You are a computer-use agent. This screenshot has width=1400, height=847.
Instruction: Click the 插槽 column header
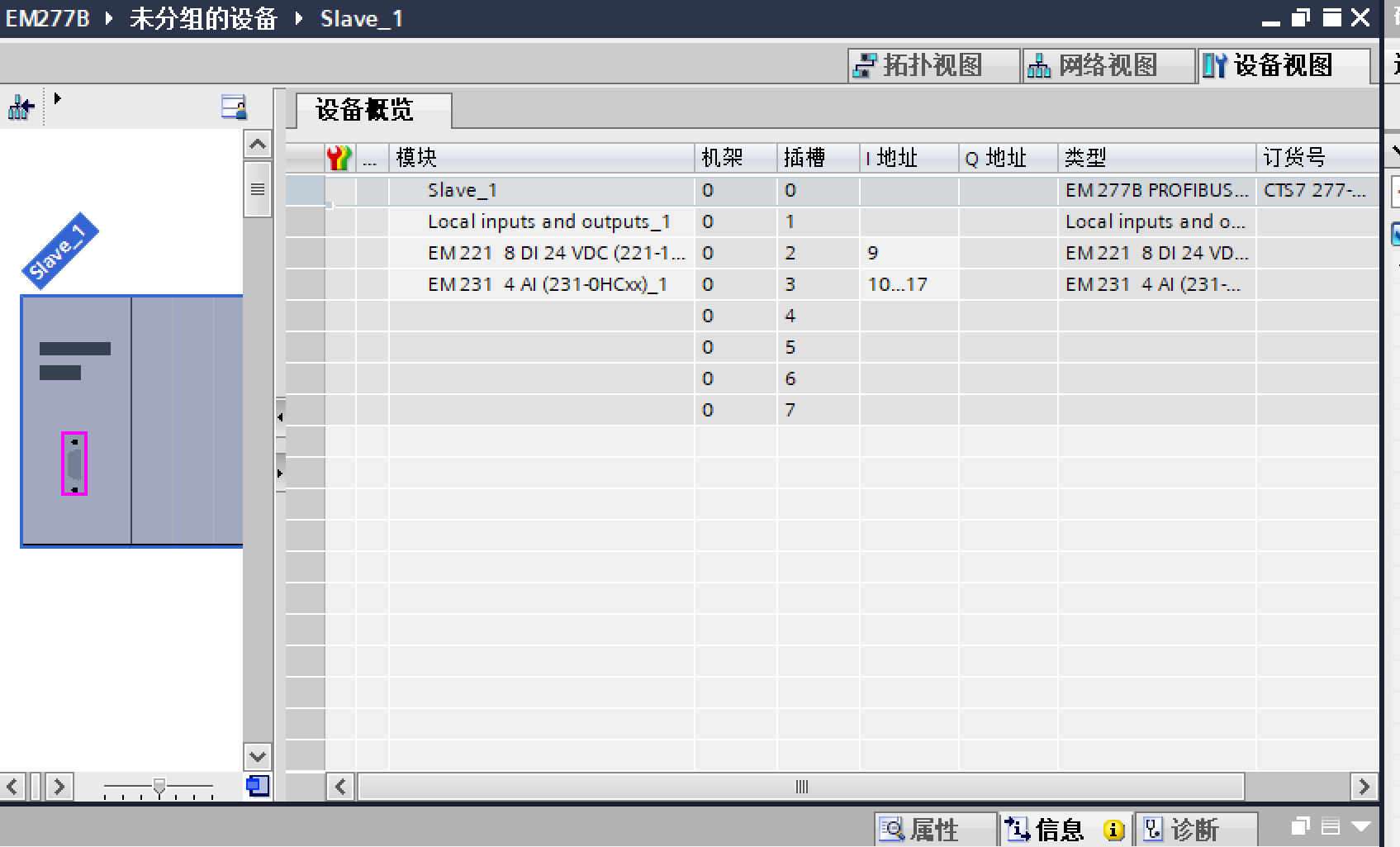818,157
